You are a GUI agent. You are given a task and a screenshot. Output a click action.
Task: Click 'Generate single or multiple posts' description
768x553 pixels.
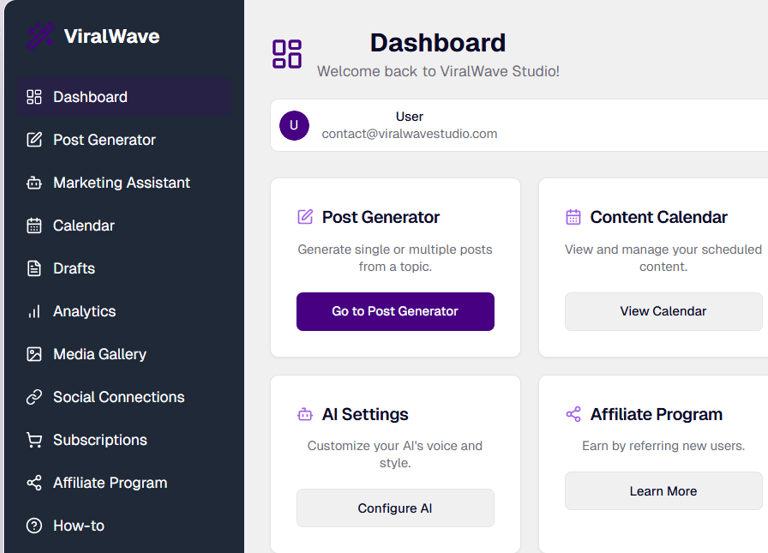click(x=395, y=258)
